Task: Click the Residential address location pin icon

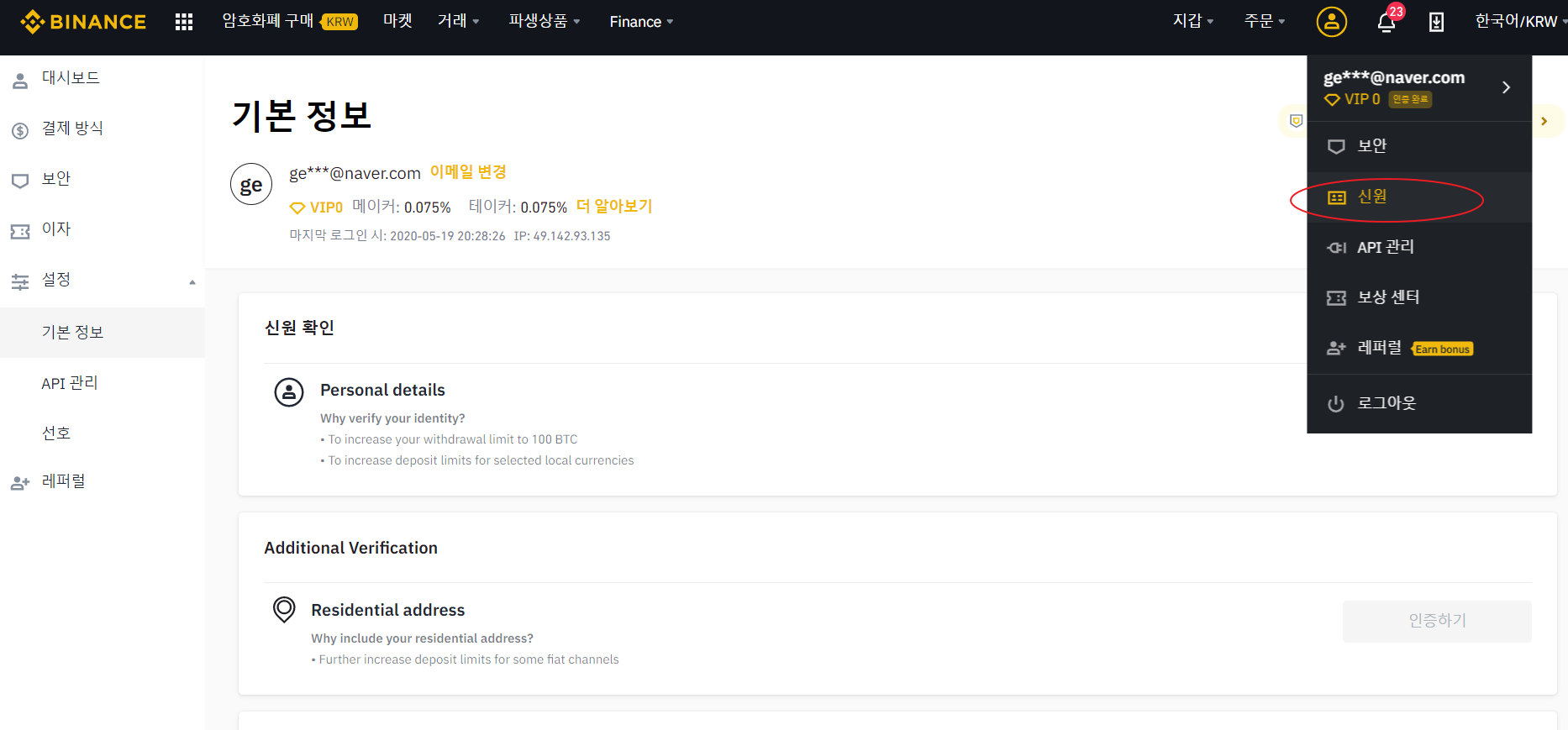Action: point(284,609)
